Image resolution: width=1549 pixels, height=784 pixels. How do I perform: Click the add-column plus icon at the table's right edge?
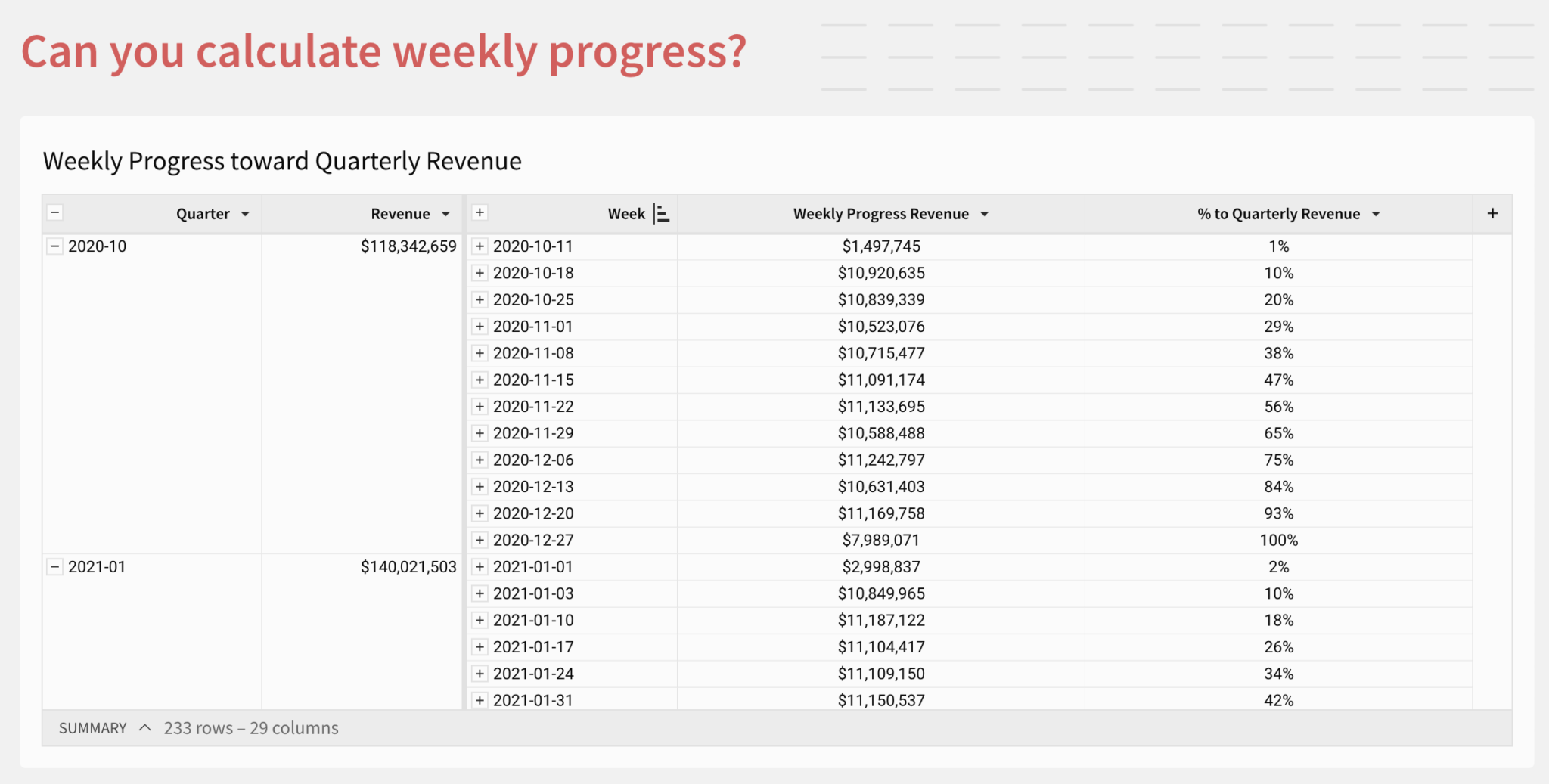point(1494,213)
